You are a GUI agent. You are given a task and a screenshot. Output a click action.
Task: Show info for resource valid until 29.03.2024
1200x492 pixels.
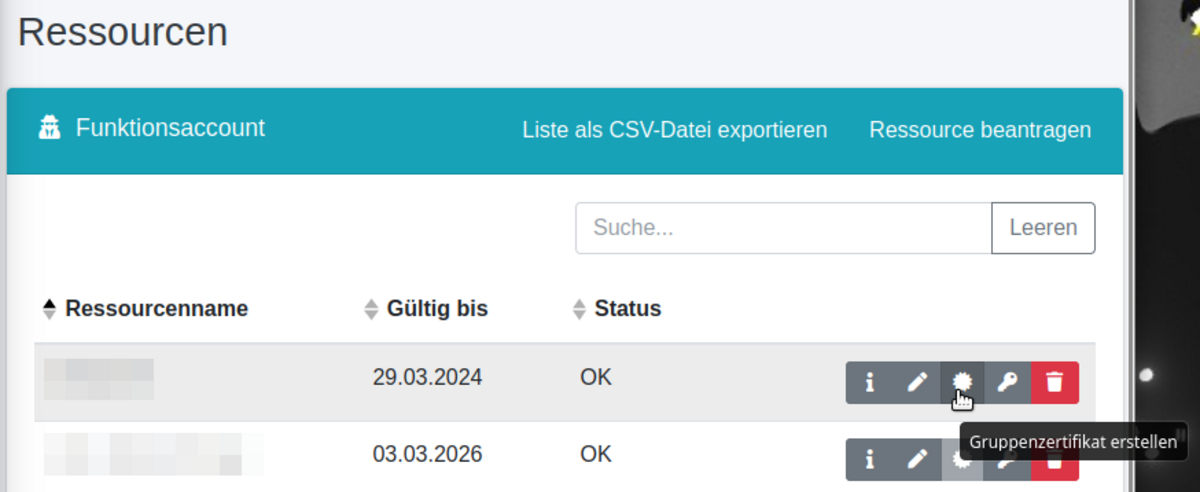[x=869, y=382]
